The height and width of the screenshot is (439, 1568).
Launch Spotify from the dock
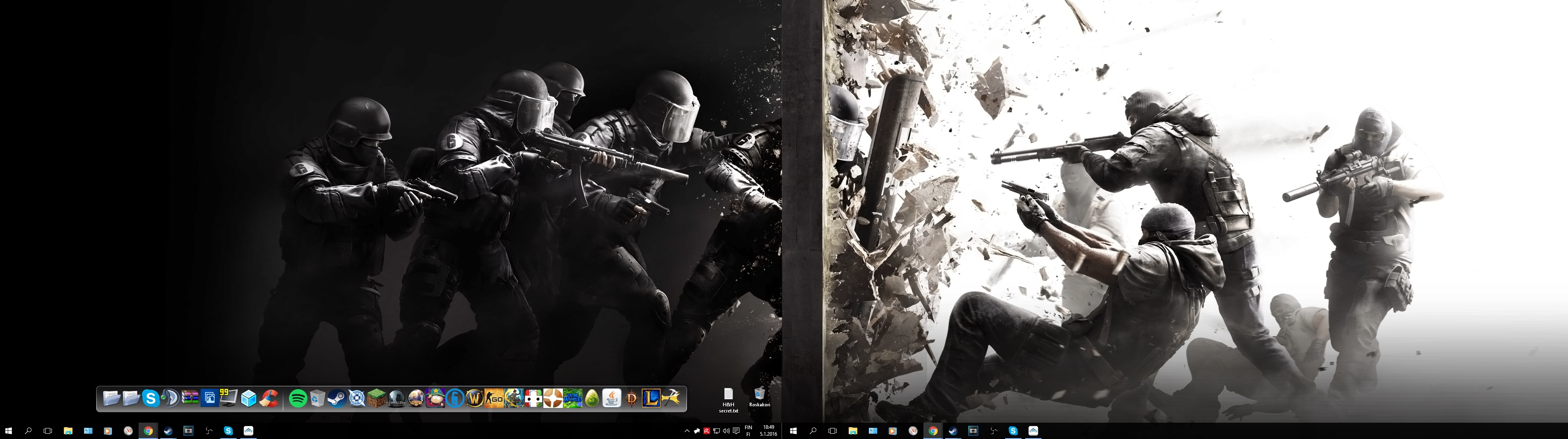point(298,399)
